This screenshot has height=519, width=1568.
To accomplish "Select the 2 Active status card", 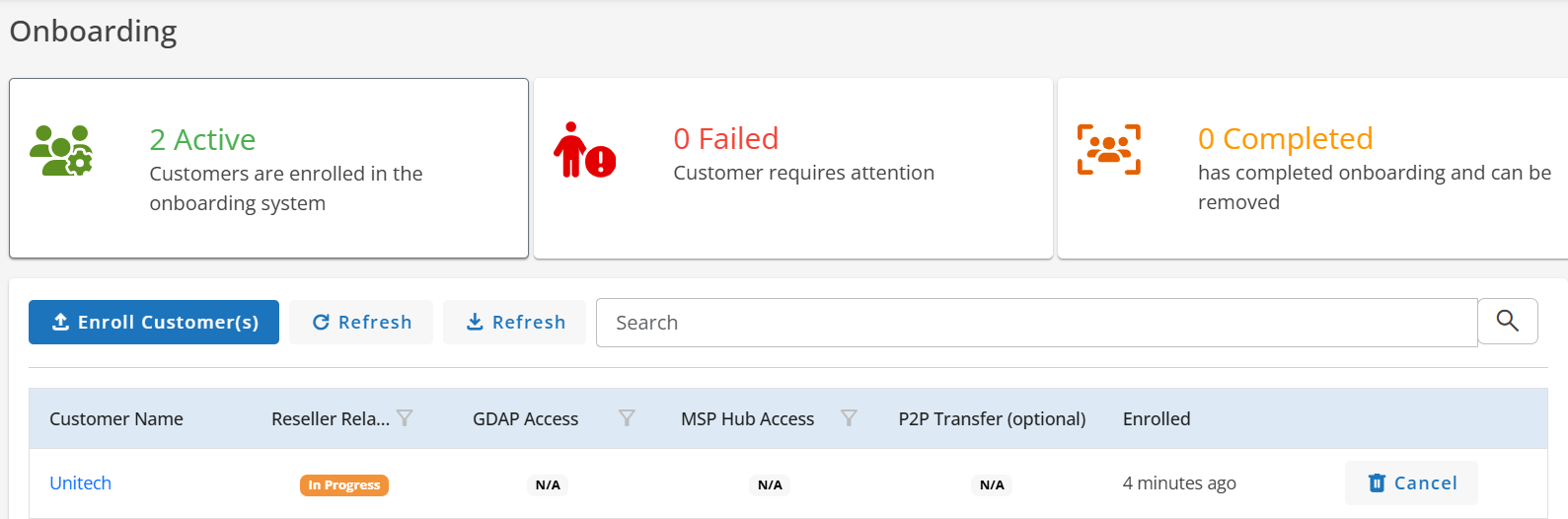I will coord(268,168).
